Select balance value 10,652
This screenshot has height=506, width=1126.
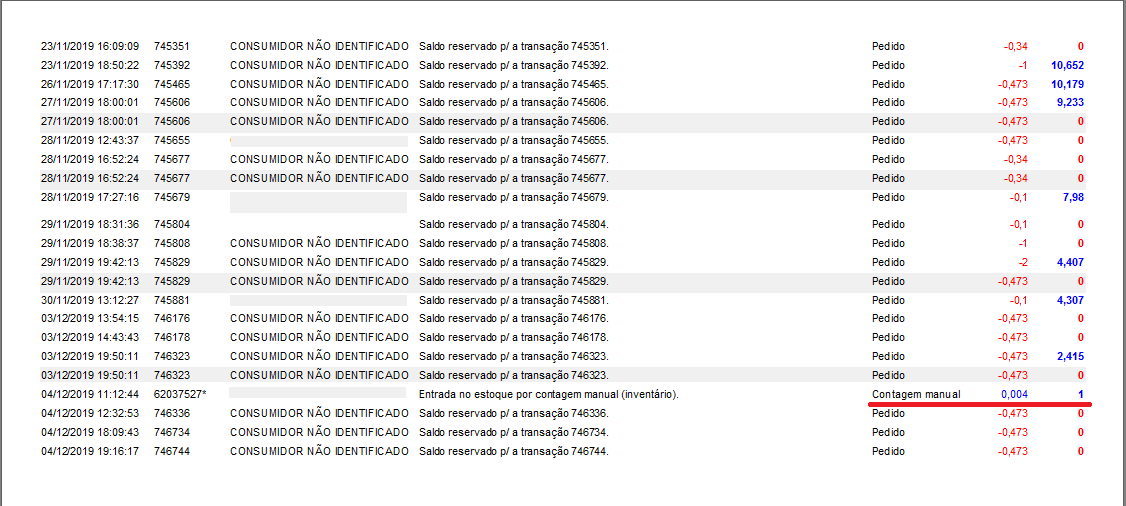tap(1067, 65)
